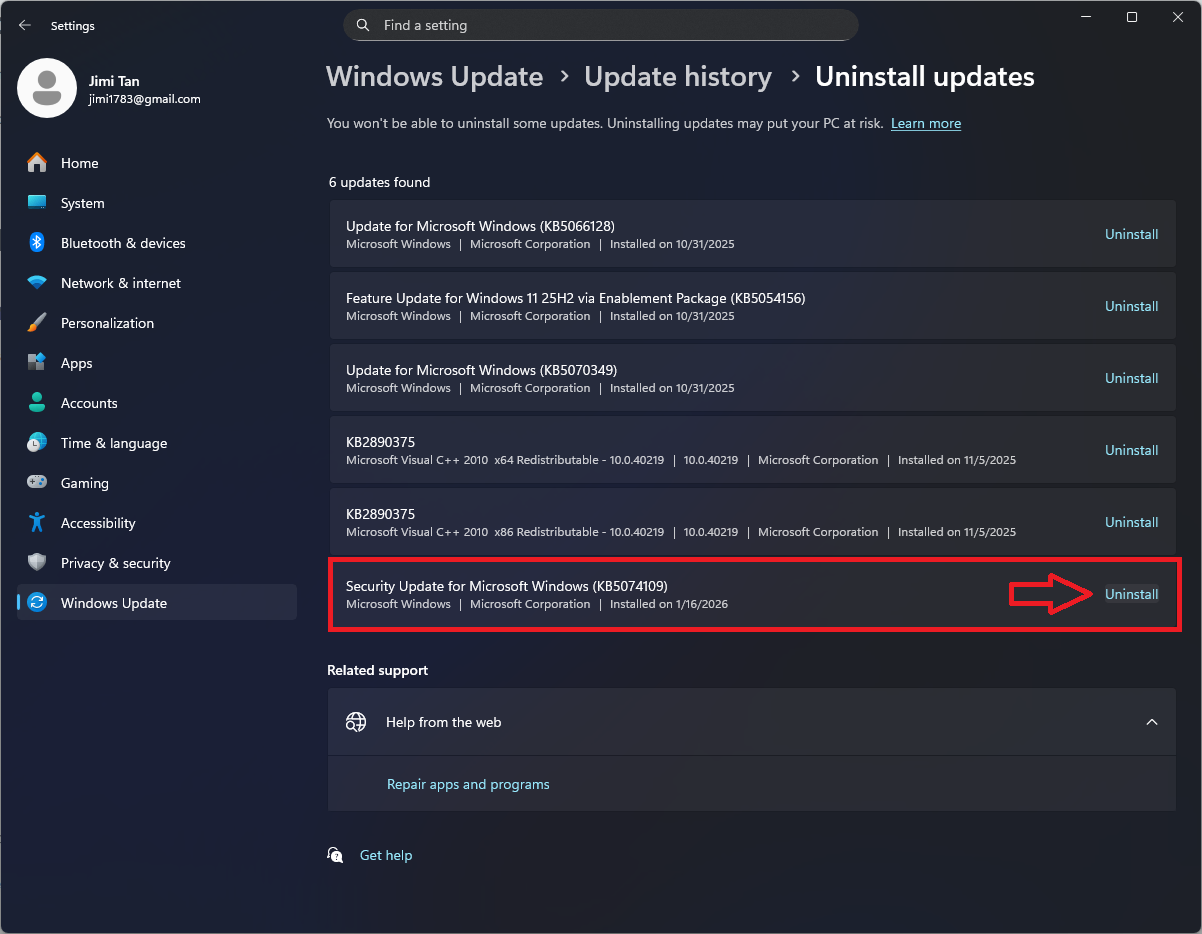The height and width of the screenshot is (934, 1202).
Task: Open Repair apps and programs link
Action: [468, 784]
